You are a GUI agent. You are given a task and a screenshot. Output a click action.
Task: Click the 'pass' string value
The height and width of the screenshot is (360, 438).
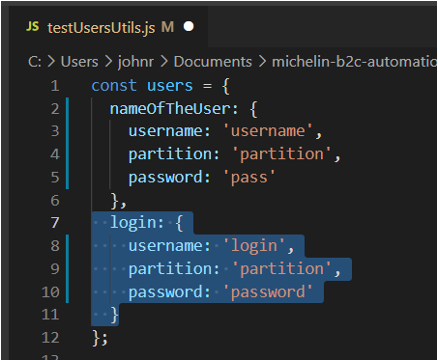249,177
